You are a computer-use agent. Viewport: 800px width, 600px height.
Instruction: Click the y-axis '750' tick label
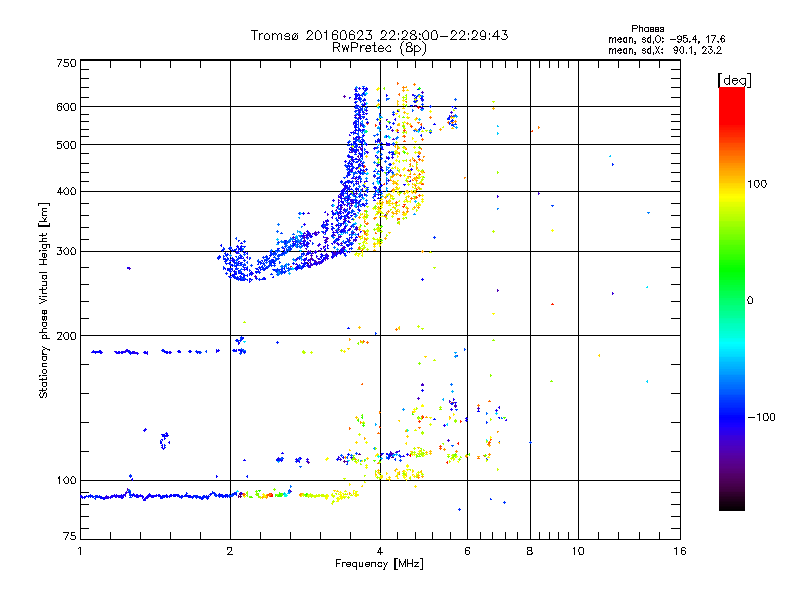tap(67, 63)
